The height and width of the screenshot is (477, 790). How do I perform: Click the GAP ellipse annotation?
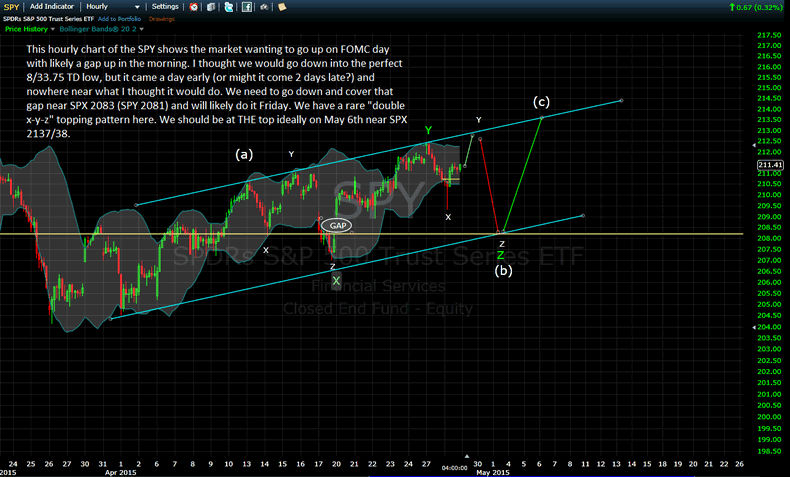coord(337,226)
